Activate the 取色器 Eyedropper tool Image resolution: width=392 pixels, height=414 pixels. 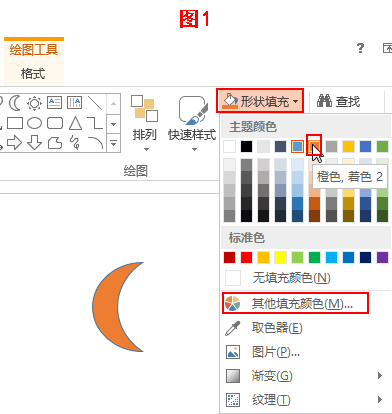[x=277, y=328]
